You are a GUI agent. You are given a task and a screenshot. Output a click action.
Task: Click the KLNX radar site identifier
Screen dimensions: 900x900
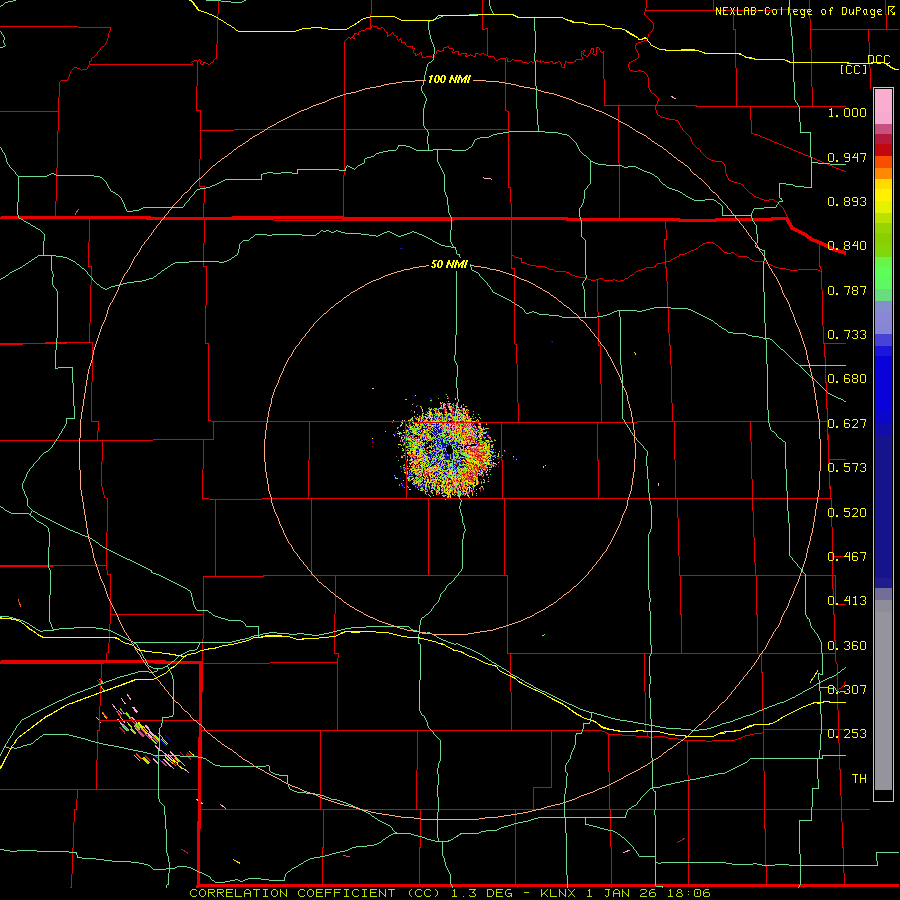pos(560,893)
